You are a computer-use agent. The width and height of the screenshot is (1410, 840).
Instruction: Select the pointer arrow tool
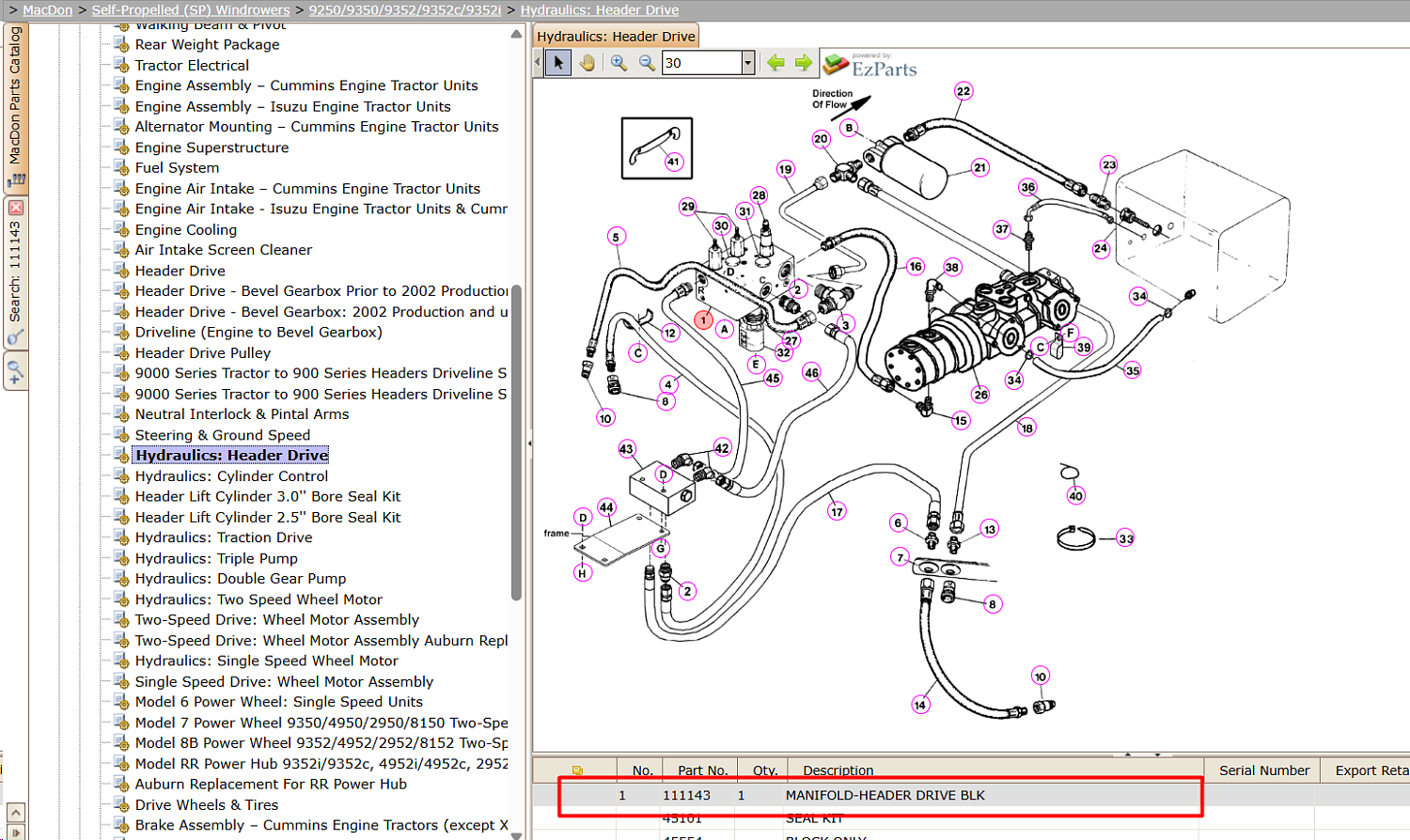pos(558,63)
